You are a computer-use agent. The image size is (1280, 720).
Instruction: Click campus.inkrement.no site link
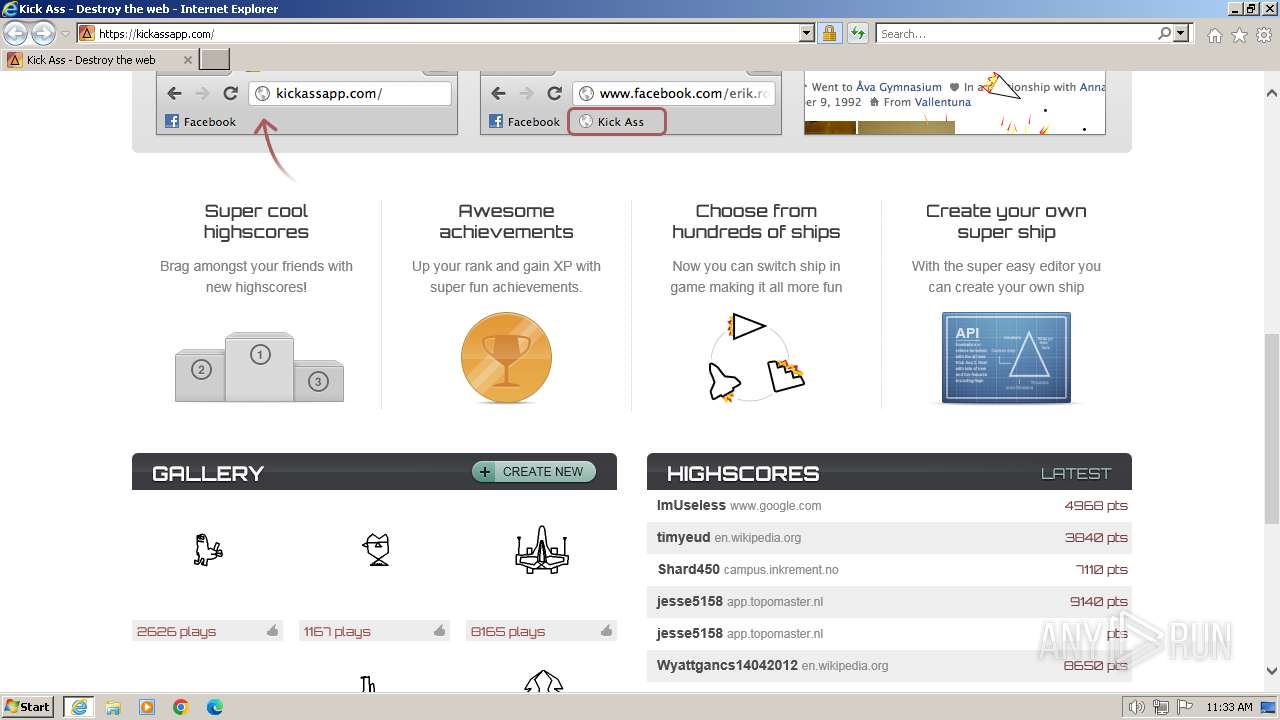(x=781, y=570)
